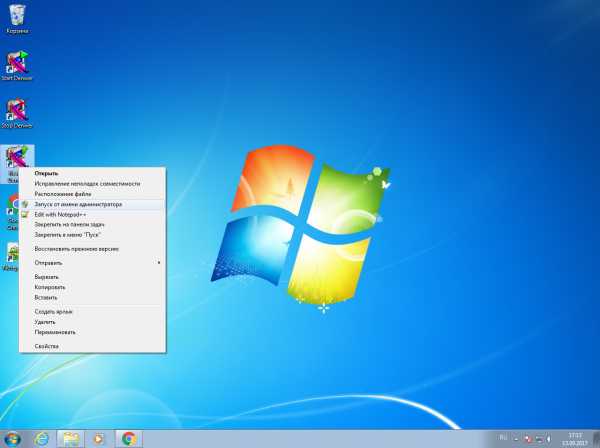The image size is (600, 448).
Task: Select Закрепить в меню "Пуск"
Action: click(x=93, y=235)
